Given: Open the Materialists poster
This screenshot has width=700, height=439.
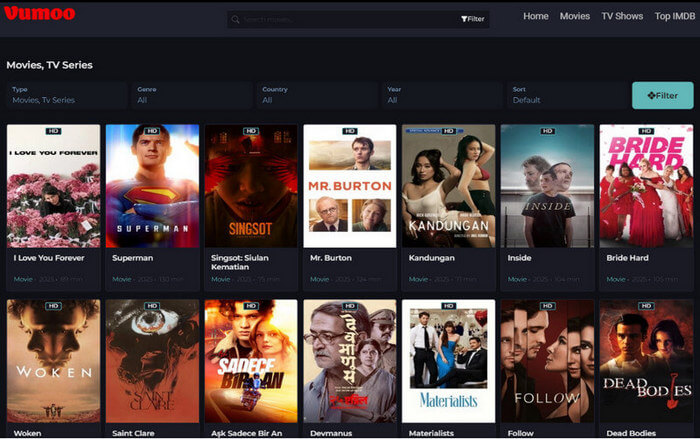Looking at the screenshot, I should pos(449,361).
